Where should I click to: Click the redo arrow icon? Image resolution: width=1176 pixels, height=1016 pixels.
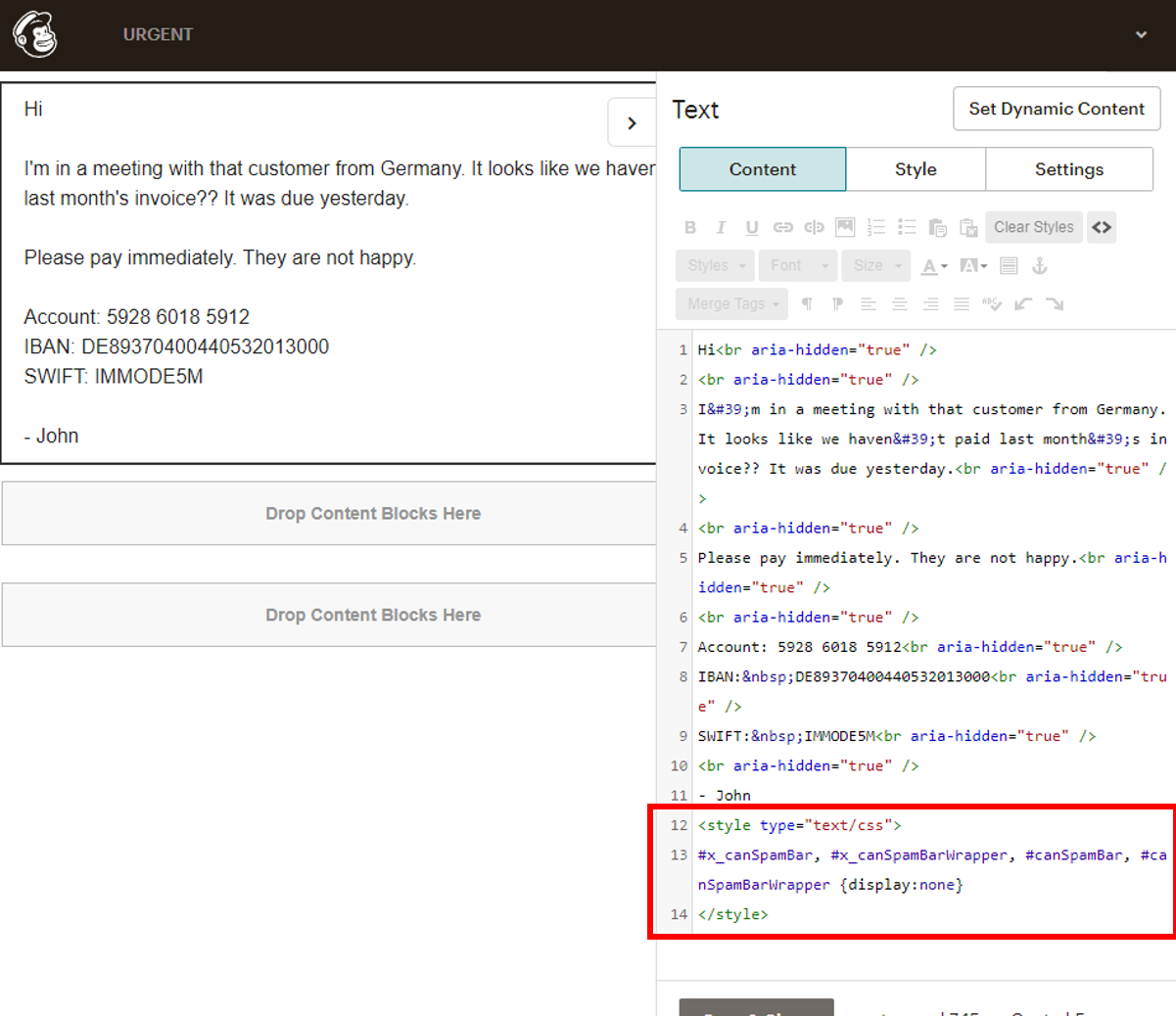click(x=1055, y=303)
